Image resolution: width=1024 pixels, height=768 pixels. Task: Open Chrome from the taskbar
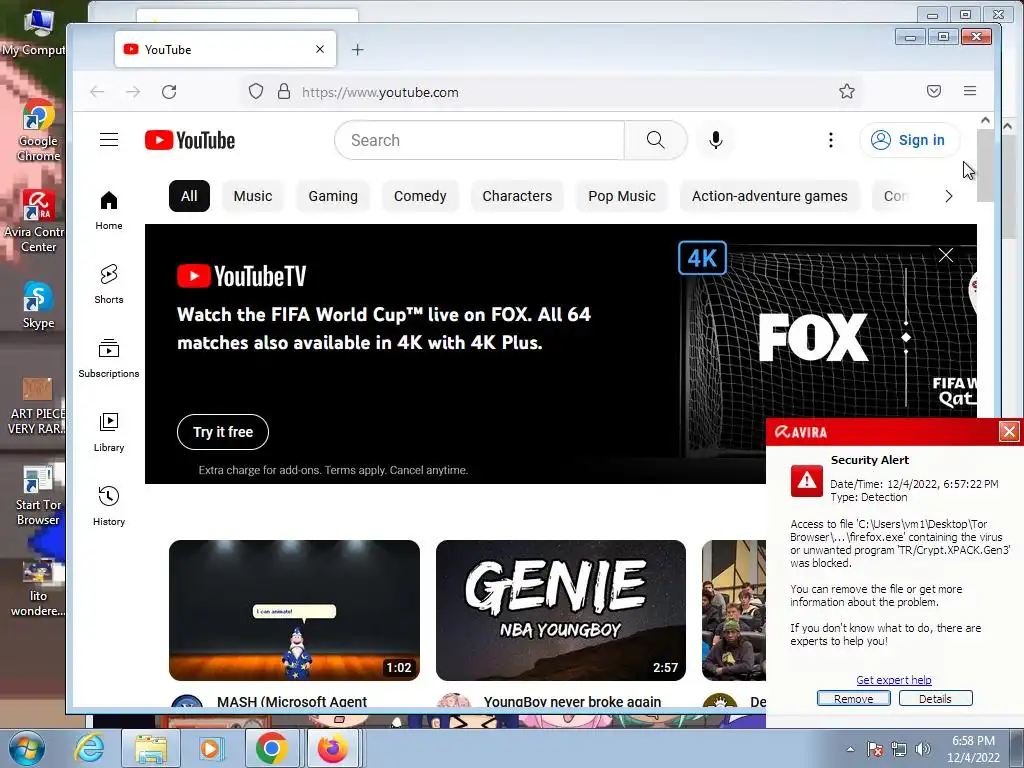click(x=272, y=748)
